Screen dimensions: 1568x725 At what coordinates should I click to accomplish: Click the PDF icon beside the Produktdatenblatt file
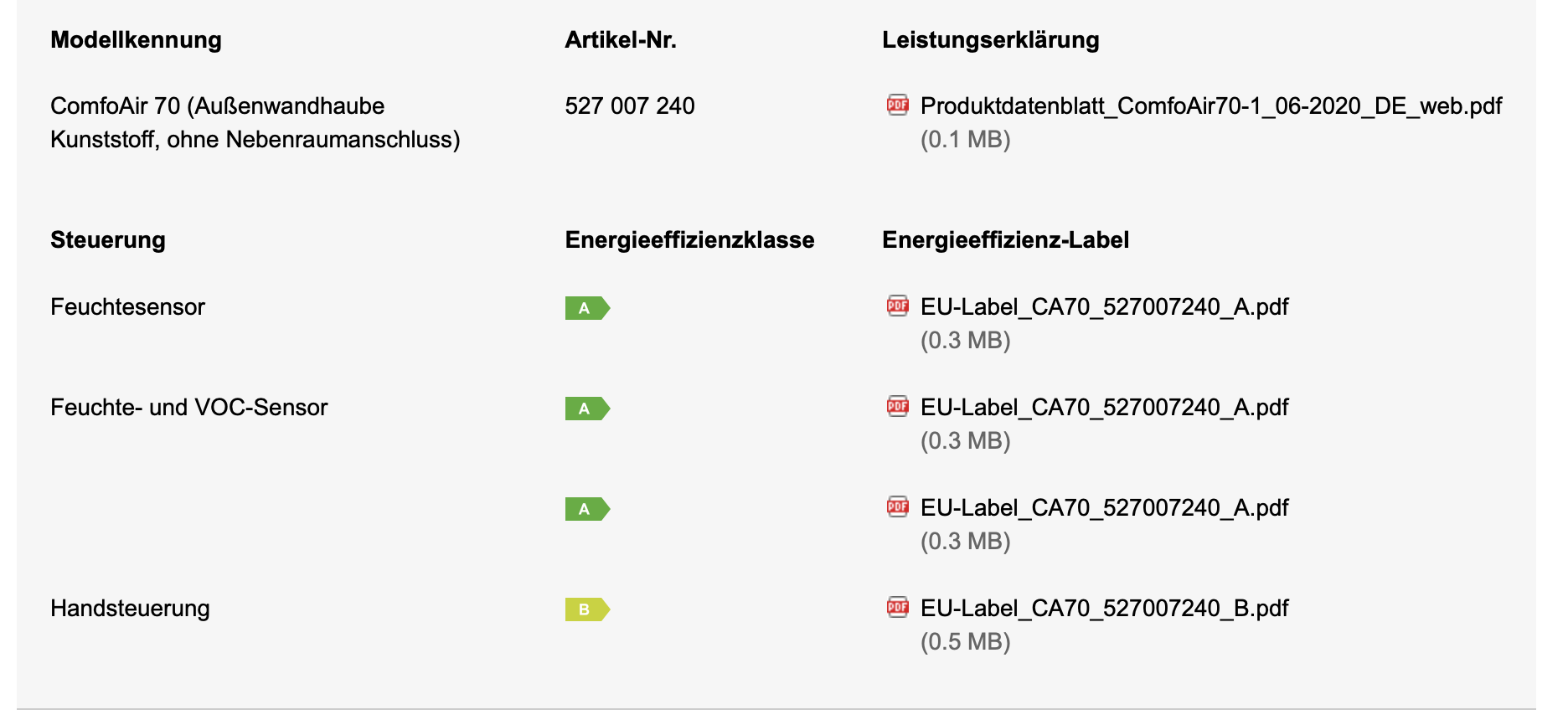click(x=897, y=105)
